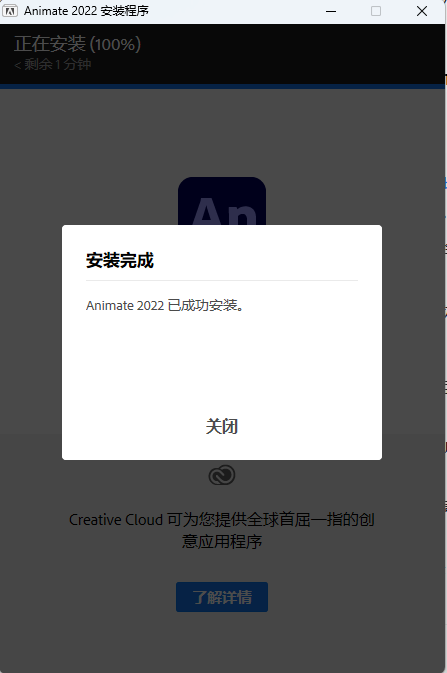
Task: Click the disabled maximize window button
Action: pyautogui.click(x=376, y=11)
